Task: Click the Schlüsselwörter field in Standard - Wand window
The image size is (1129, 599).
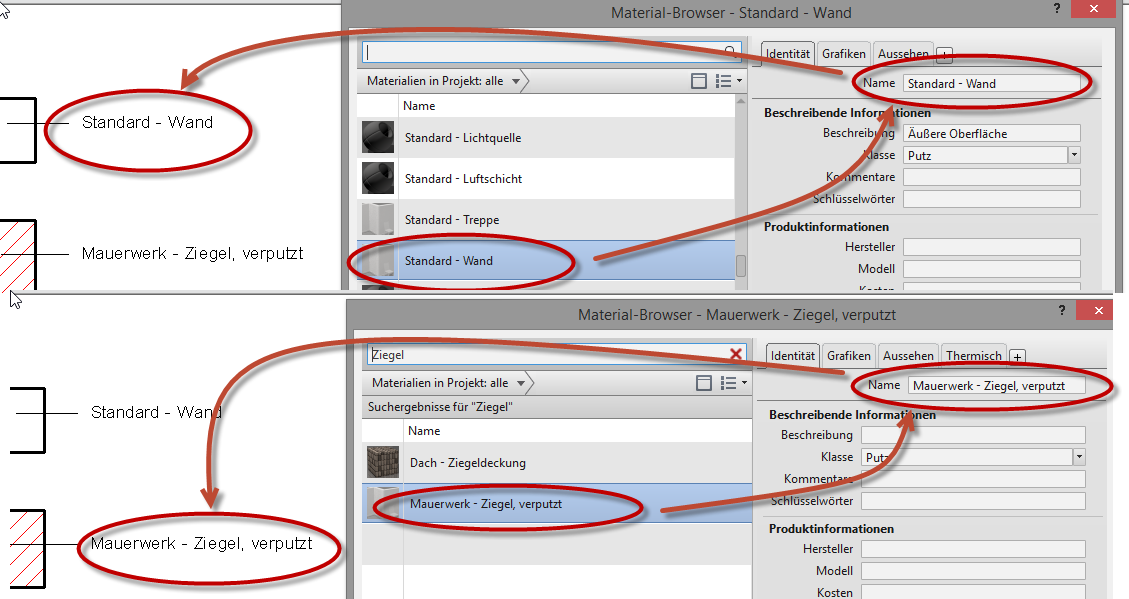Action: [x=992, y=199]
